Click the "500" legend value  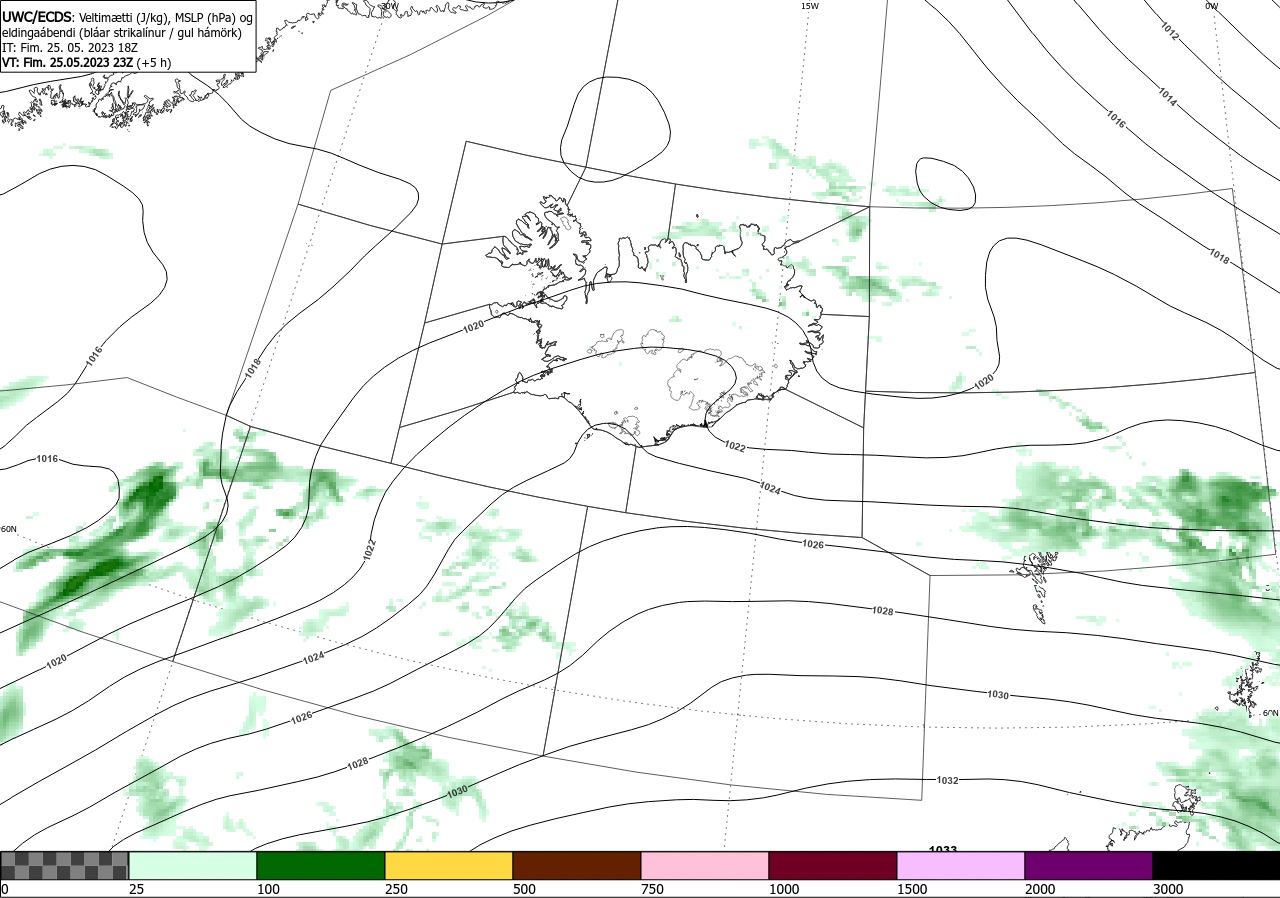click(525, 889)
